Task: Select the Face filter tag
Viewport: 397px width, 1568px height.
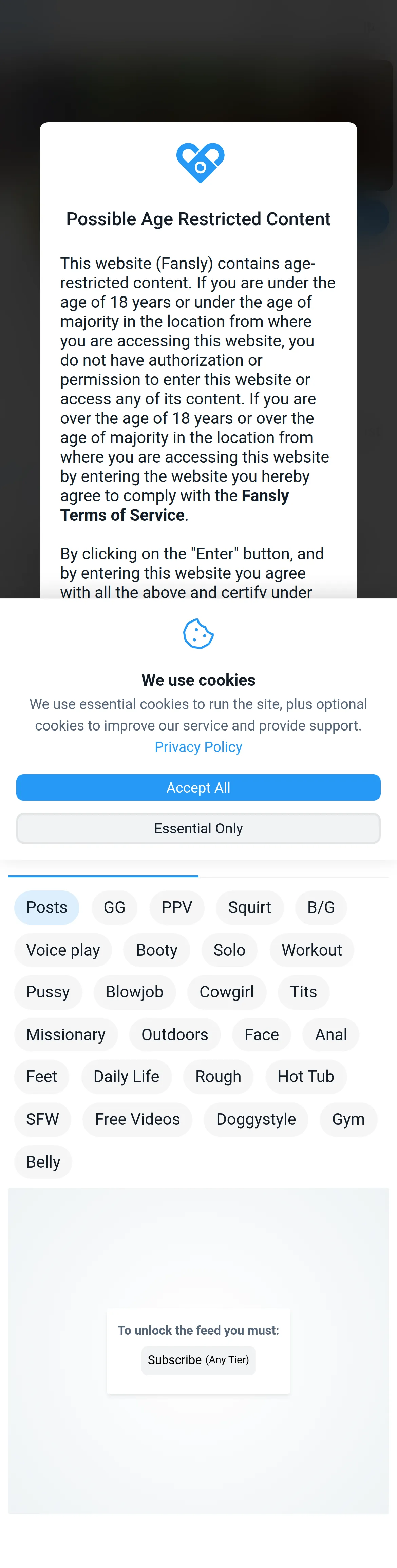Action: (261, 1035)
